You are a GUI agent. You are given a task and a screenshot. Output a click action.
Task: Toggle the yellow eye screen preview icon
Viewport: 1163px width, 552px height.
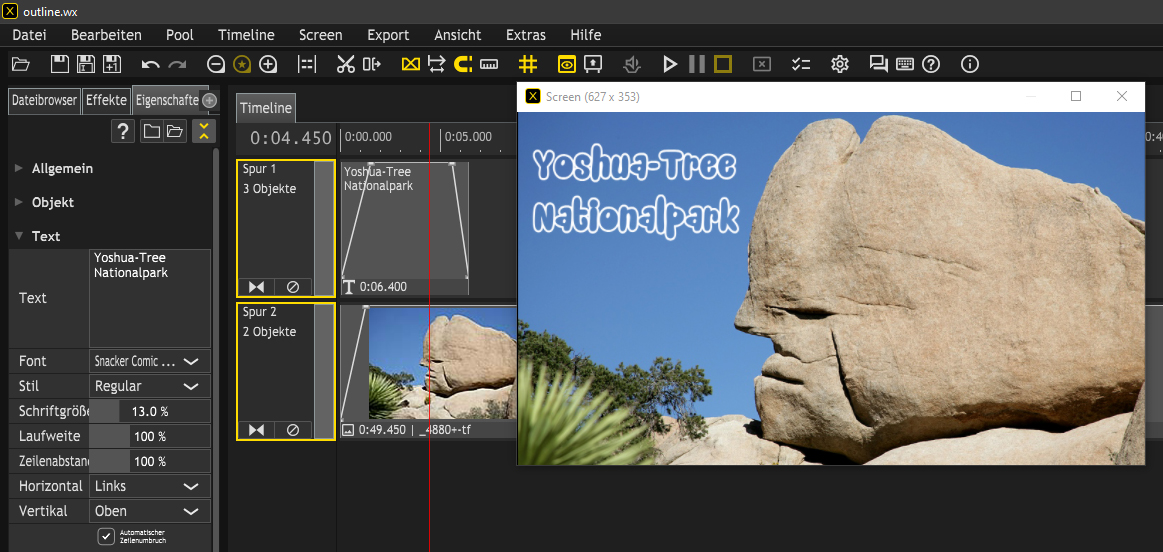(567, 65)
